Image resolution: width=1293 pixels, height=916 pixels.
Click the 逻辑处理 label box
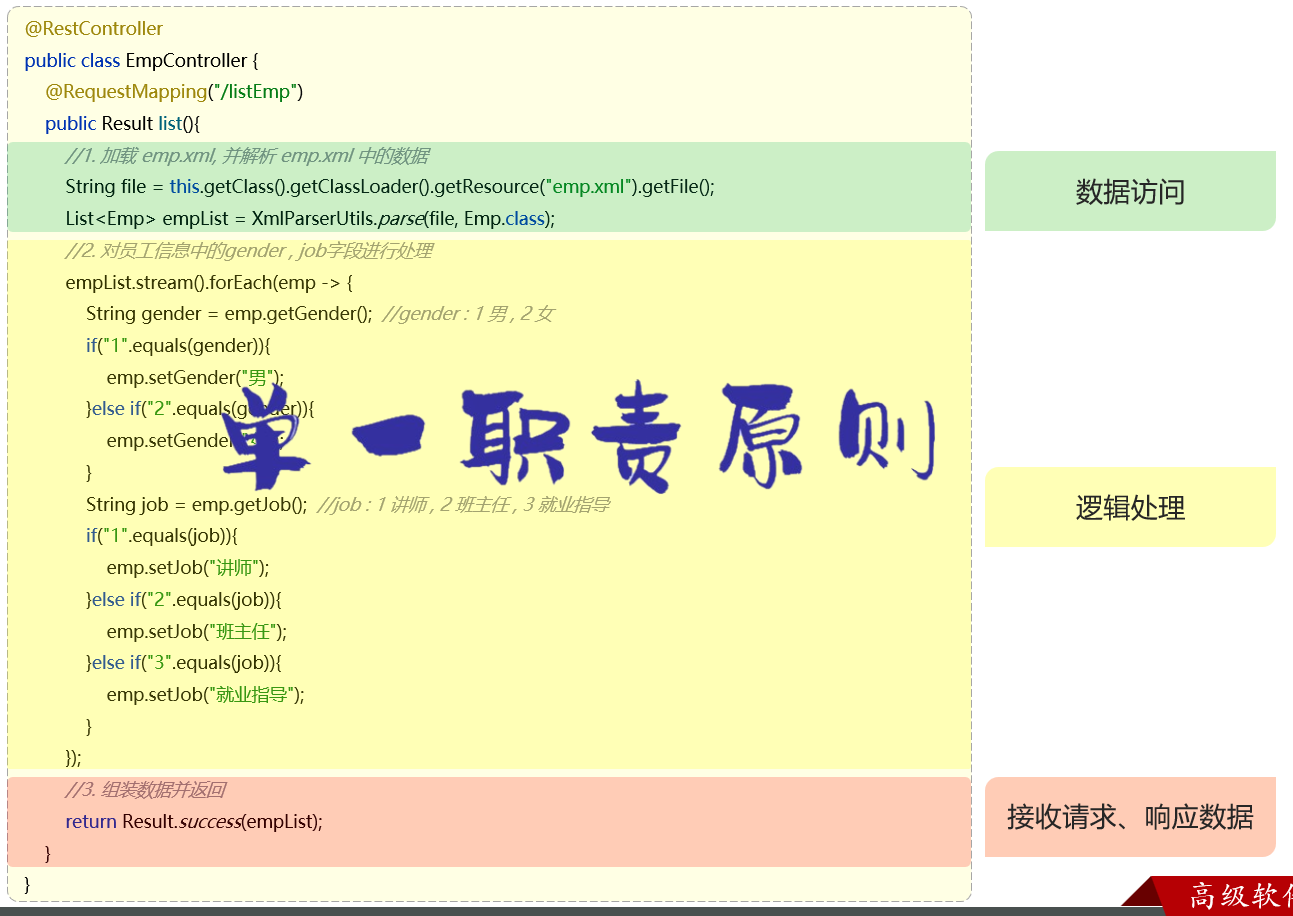1130,507
